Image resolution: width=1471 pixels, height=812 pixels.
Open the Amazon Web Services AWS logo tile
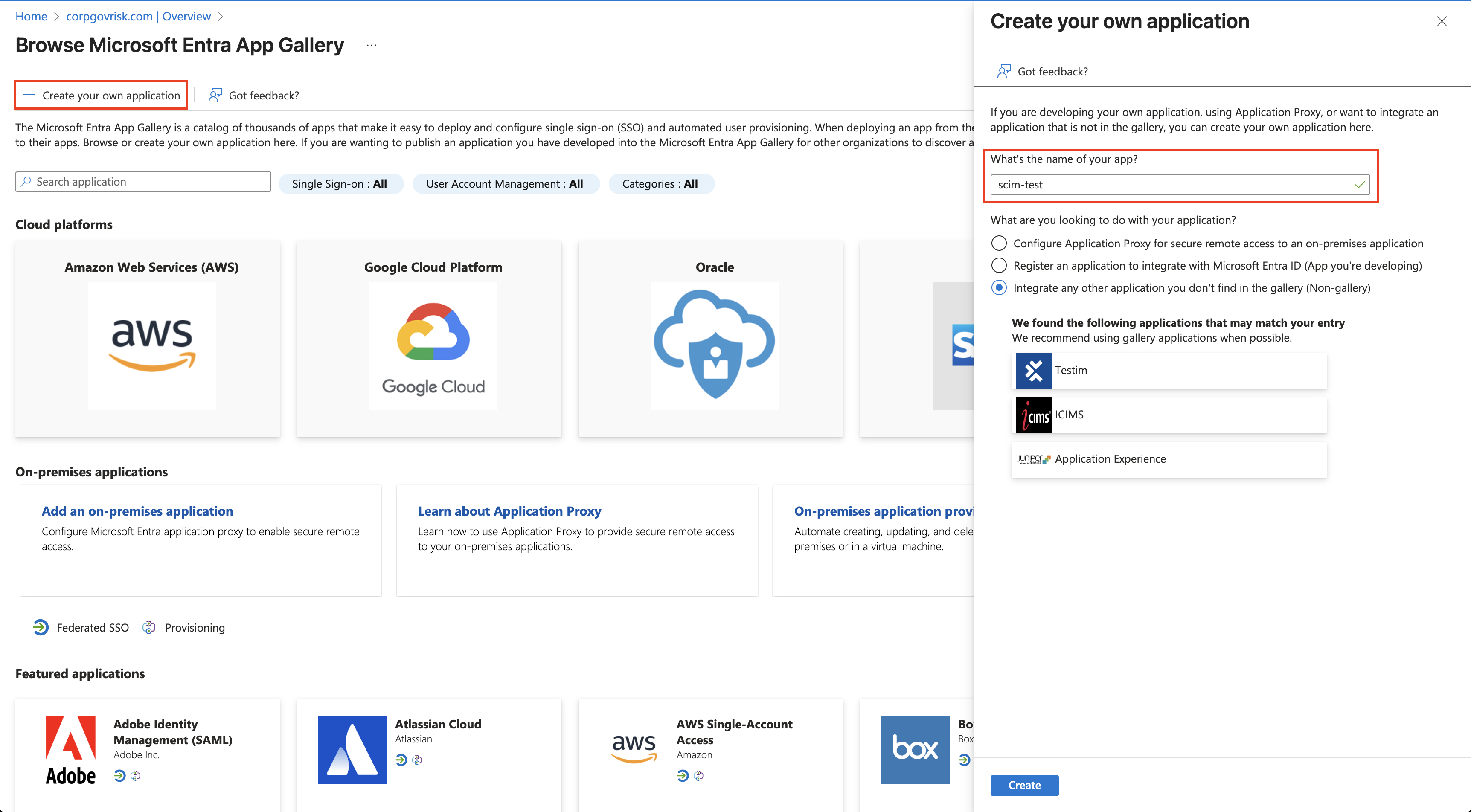tap(151, 345)
